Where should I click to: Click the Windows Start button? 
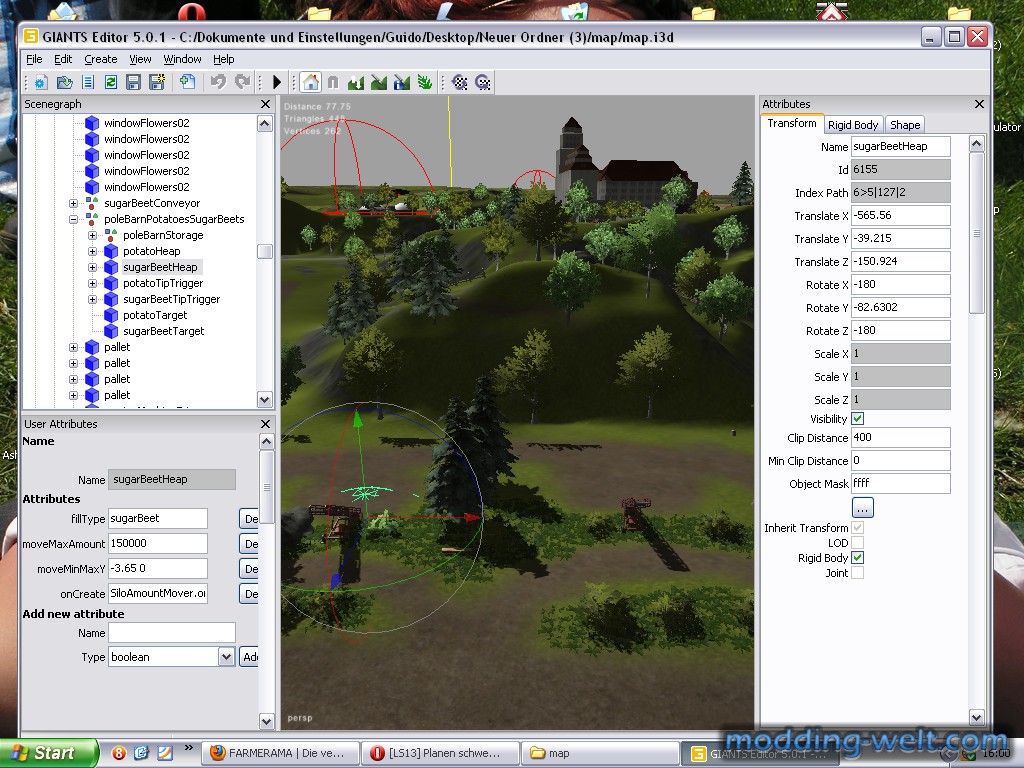48,753
